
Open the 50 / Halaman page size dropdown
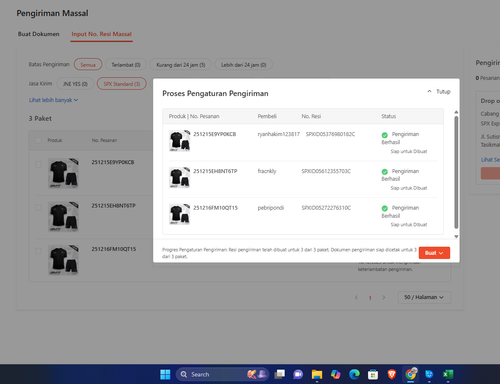(424, 297)
